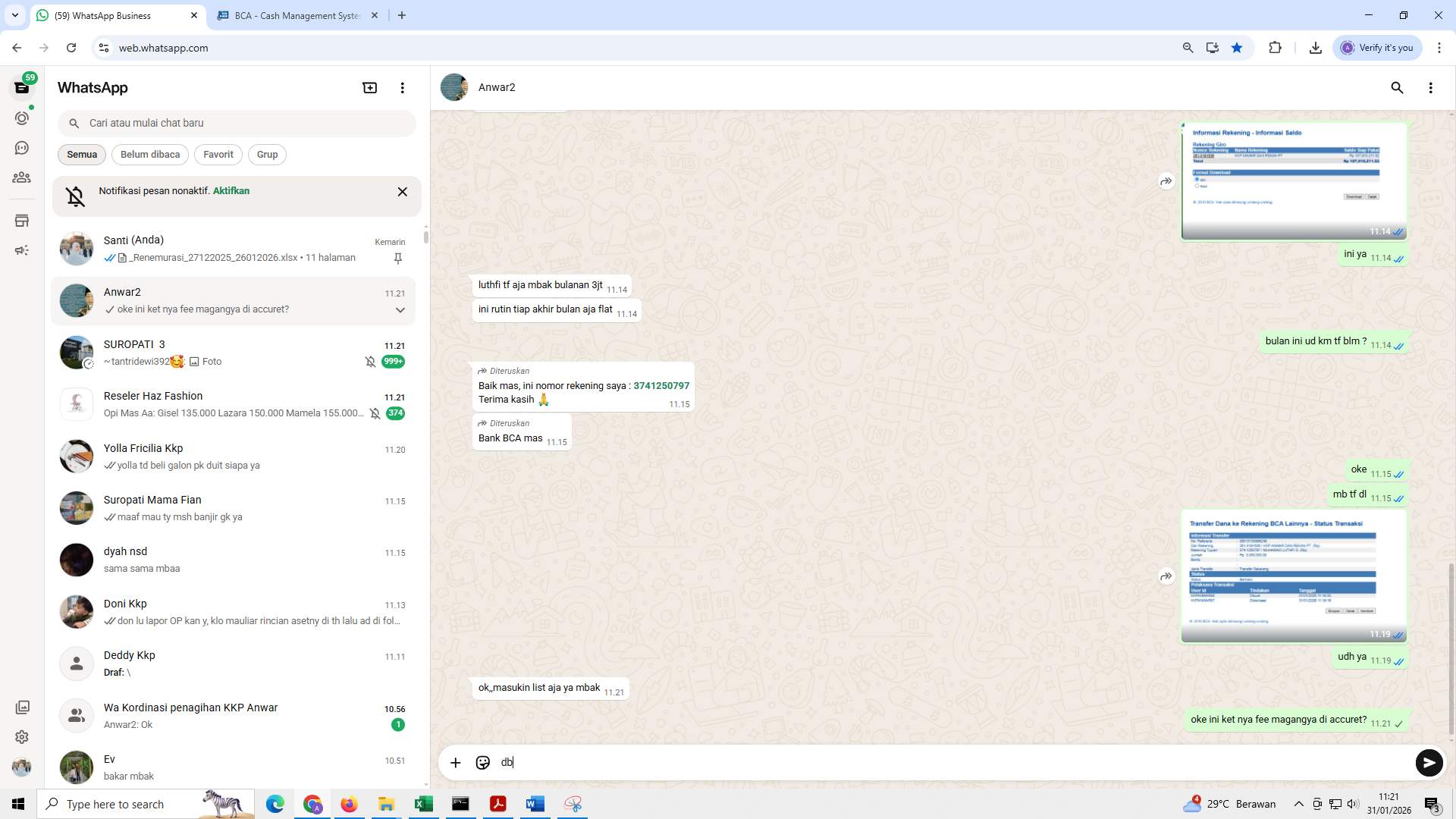
Task: Start a new chat with the new-chat icon
Action: (369, 87)
